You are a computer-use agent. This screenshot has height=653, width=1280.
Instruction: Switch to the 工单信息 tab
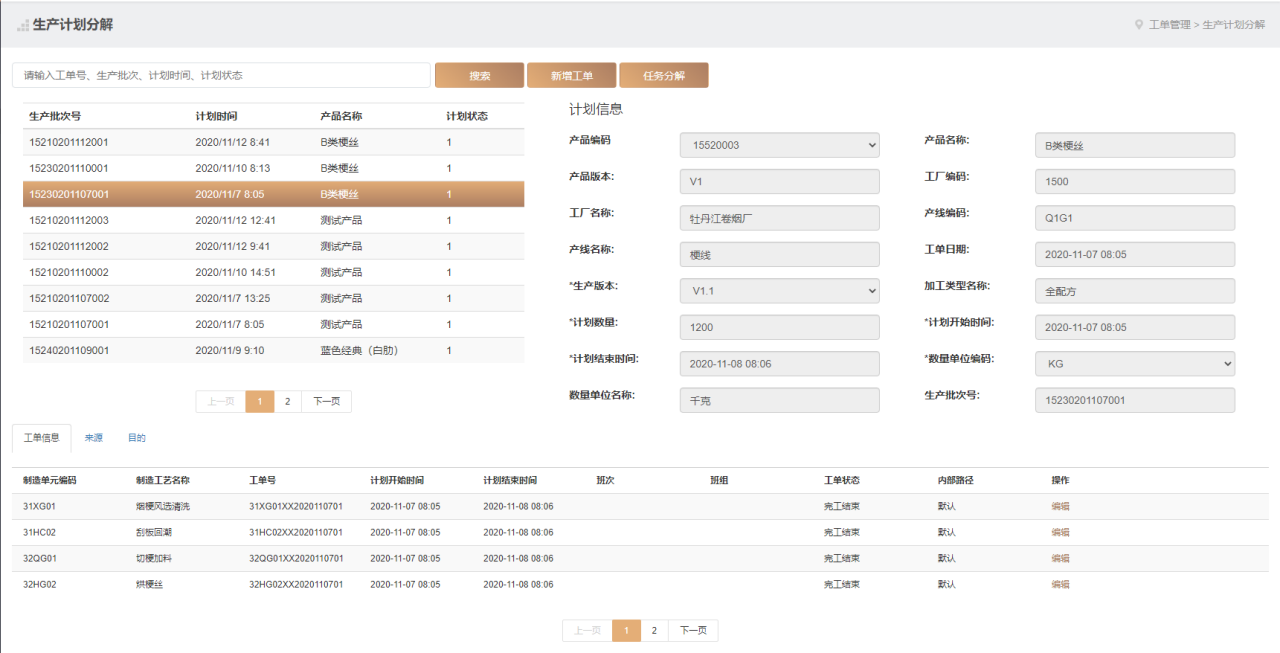click(x=41, y=438)
